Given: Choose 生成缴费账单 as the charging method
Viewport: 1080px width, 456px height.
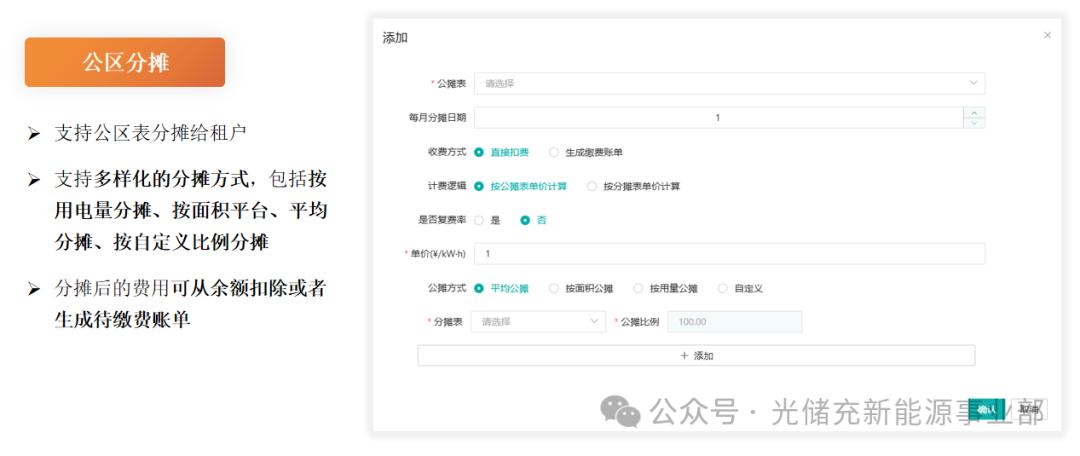Looking at the screenshot, I should (x=585, y=152).
